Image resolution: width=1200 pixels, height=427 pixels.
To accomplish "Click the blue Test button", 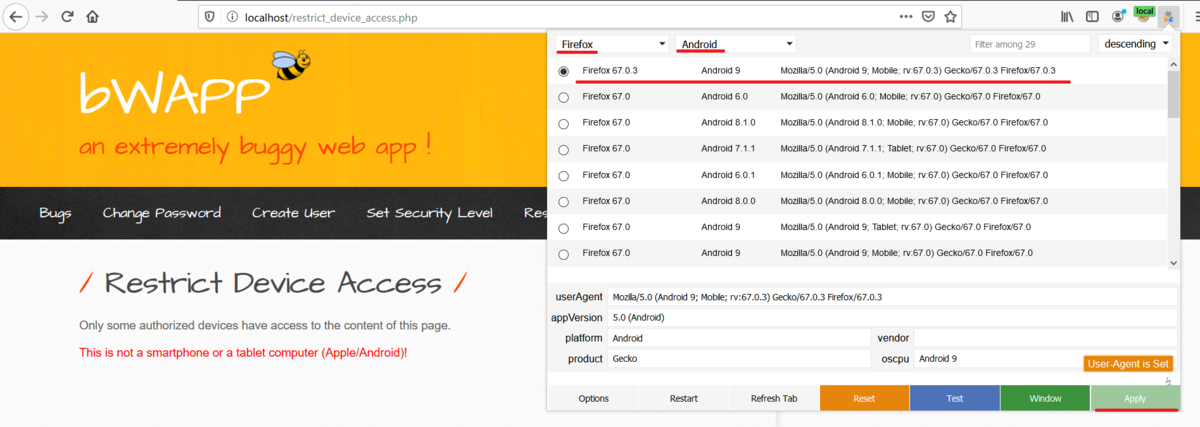I will pos(954,398).
